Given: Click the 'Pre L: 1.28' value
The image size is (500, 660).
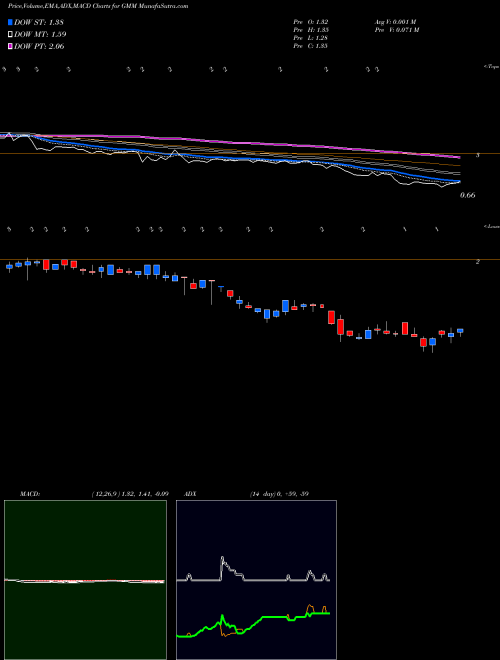Looking at the screenshot, I should click(311, 38).
